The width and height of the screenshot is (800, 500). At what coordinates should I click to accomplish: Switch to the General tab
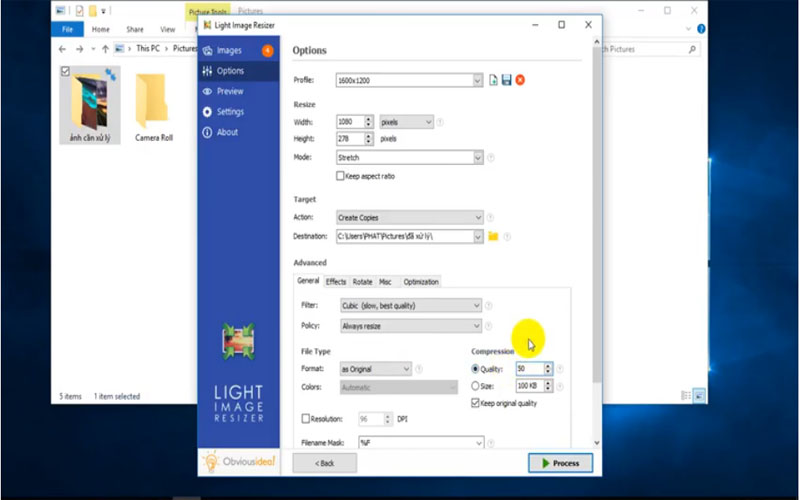click(308, 281)
